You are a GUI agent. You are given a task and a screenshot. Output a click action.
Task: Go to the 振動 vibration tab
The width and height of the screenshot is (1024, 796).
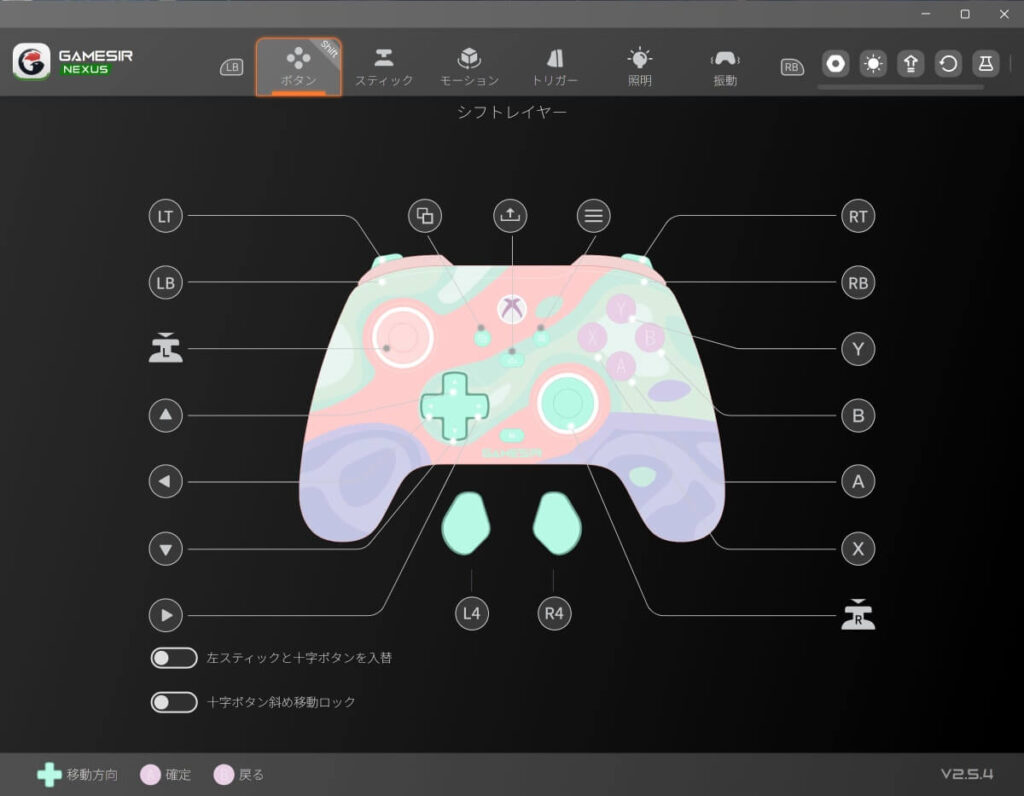click(x=725, y=67)
